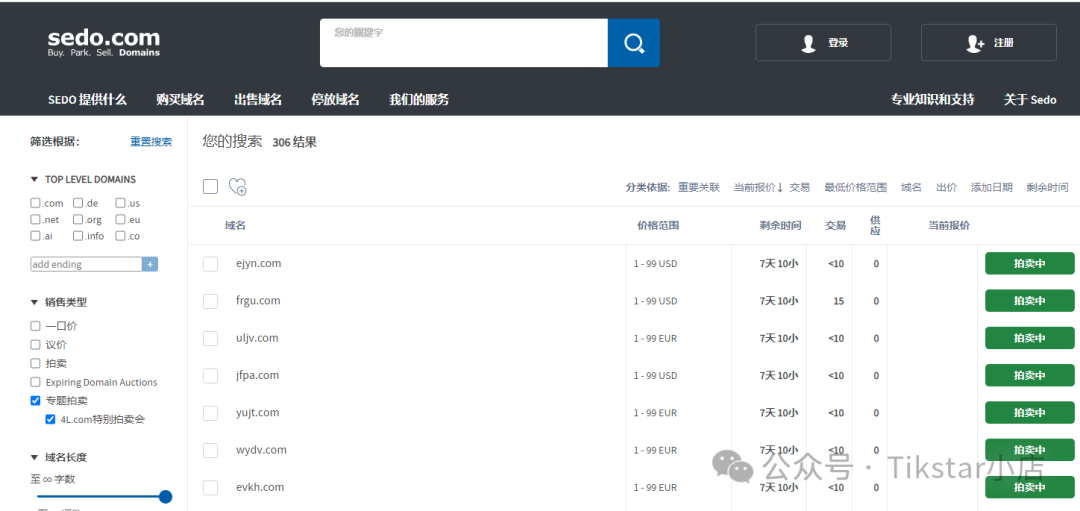Click the magnifier search button
This screenshot has width=1080, height=511.
(x=634, y=43)
